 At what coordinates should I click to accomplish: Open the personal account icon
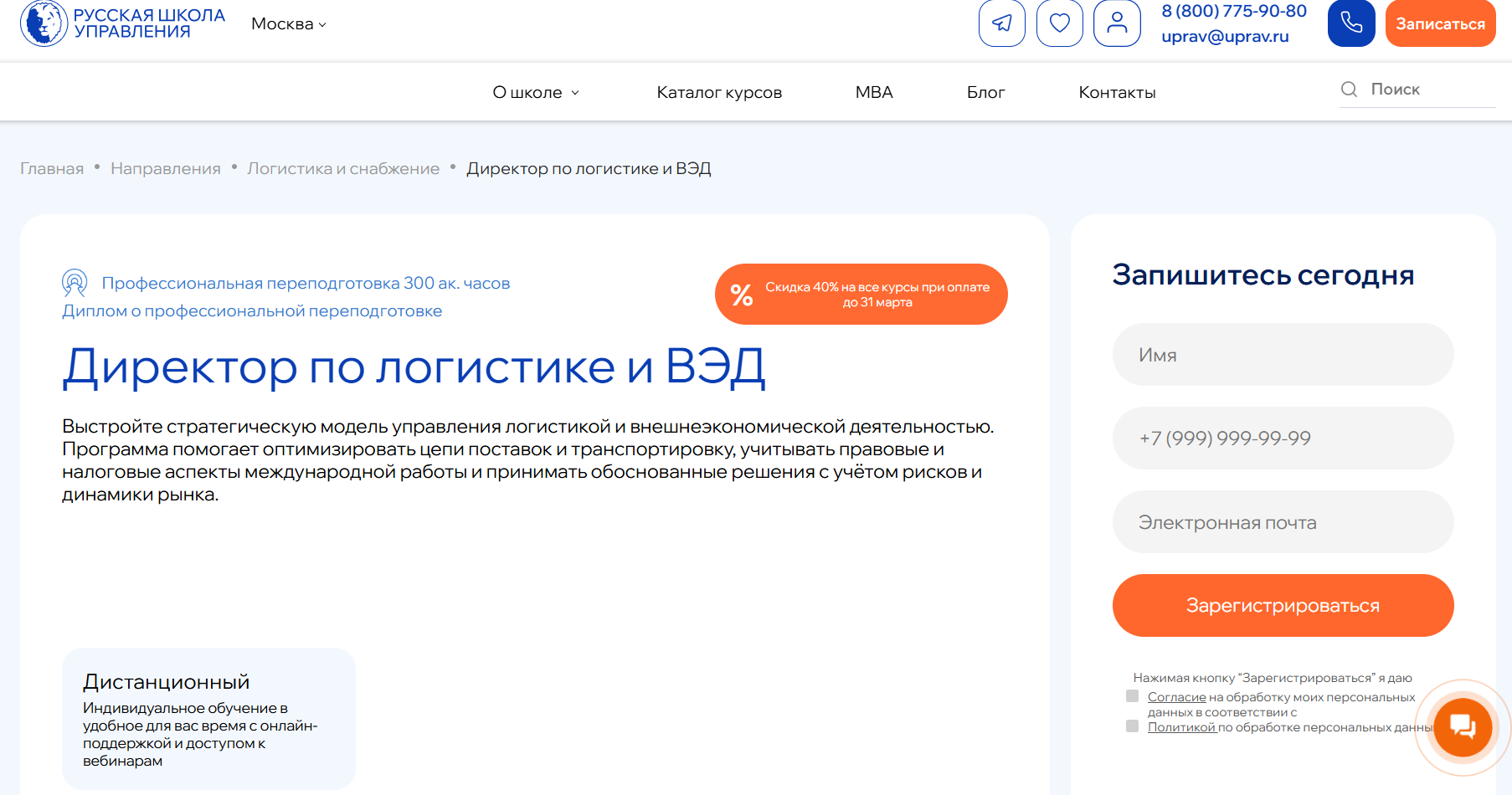coord(1117,23)
